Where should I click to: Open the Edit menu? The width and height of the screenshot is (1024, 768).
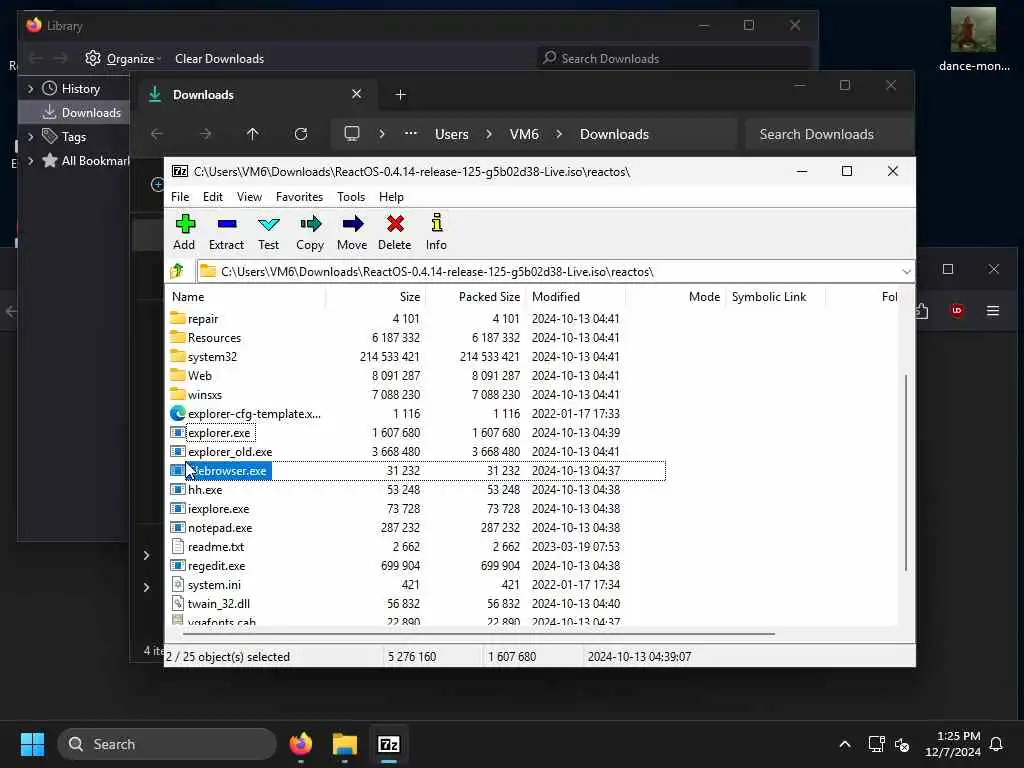pyautogui.click(x=212, y=197)
